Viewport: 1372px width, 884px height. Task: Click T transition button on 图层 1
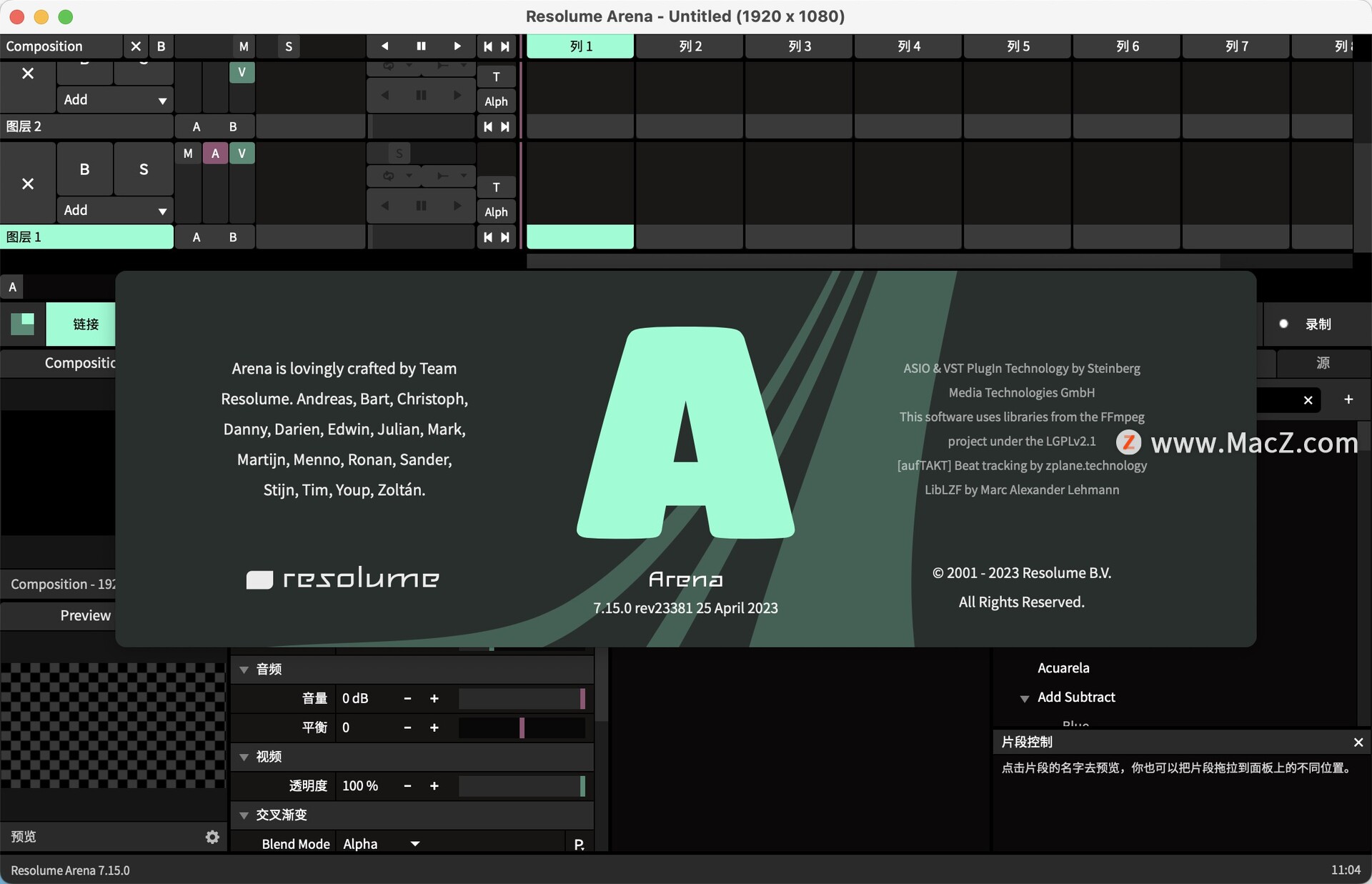(496, 187)
